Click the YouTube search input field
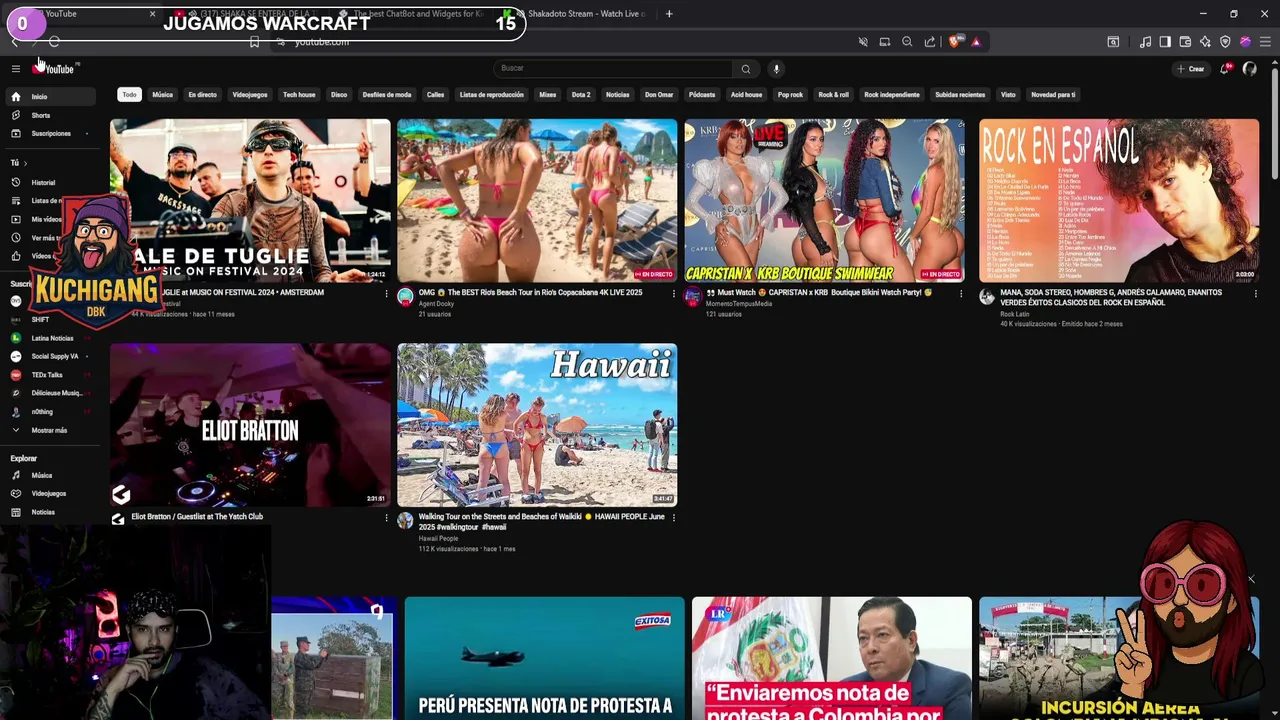 (x=613, y=69)
